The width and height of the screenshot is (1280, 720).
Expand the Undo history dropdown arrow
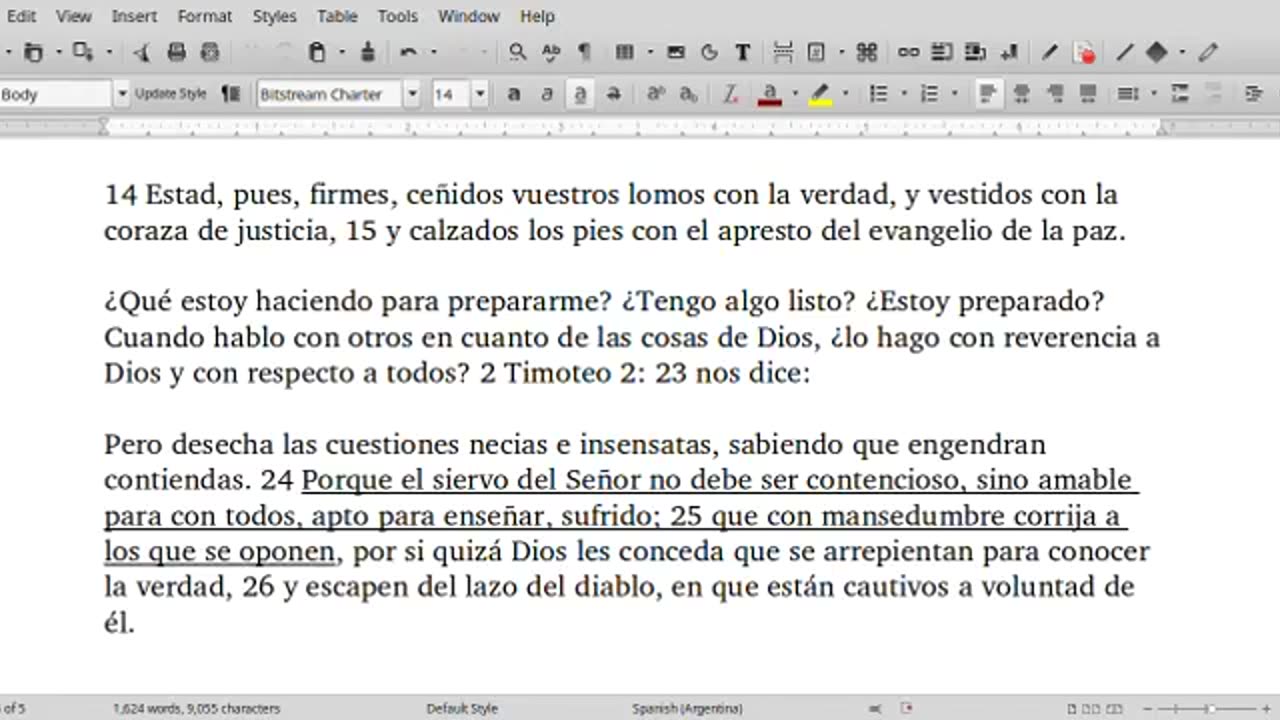tap(433, 53)
